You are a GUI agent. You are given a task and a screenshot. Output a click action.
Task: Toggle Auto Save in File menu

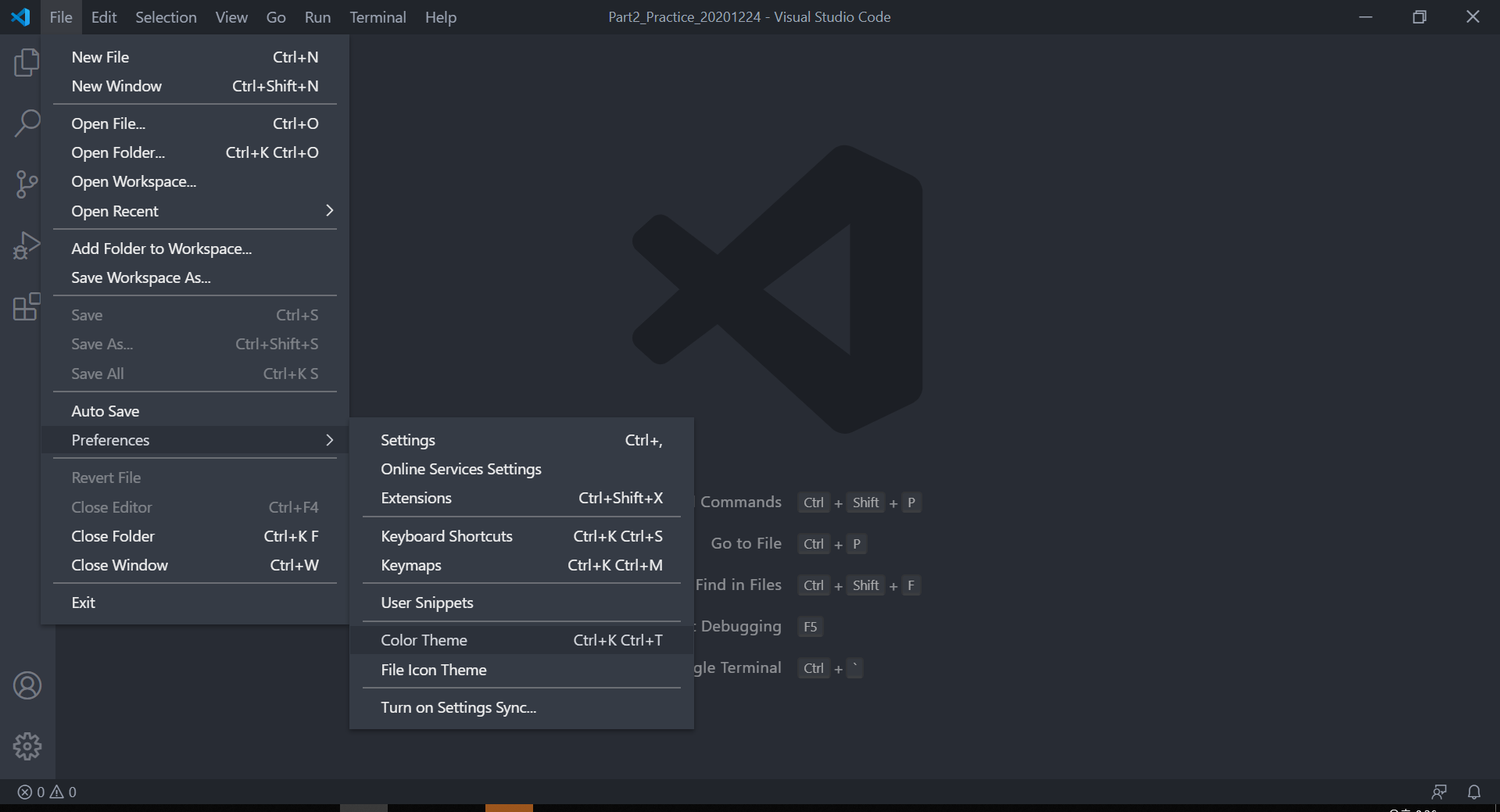[195, 411]
